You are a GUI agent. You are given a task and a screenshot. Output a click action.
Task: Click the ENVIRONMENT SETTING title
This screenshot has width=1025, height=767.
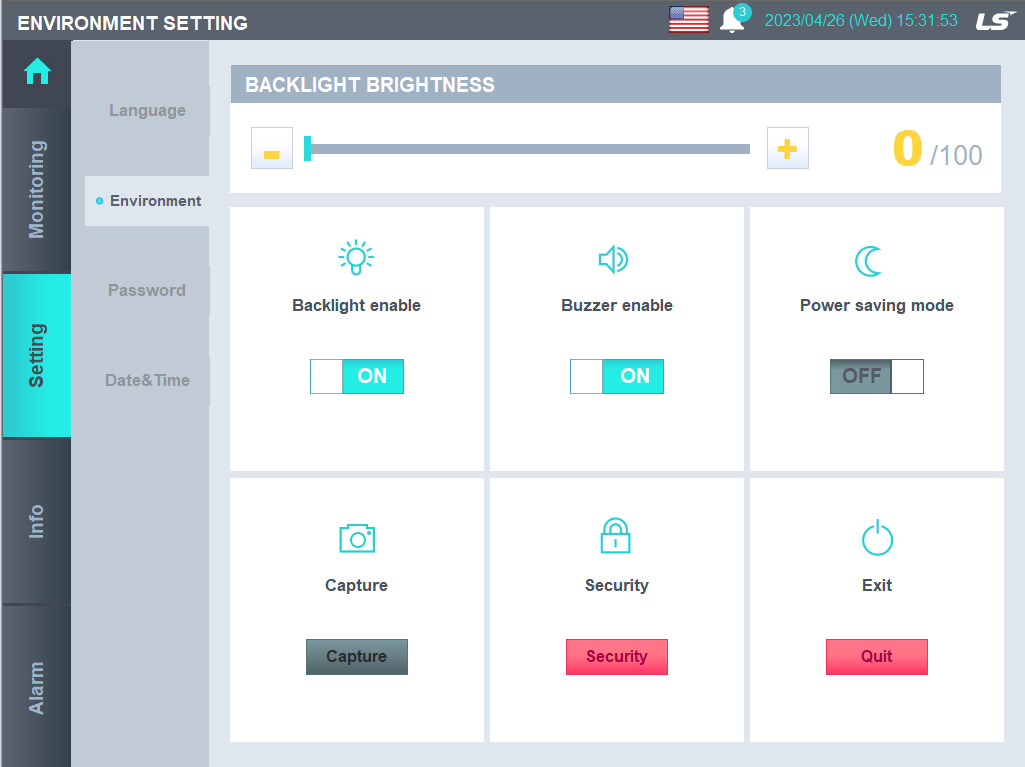[x=133, y=24]
